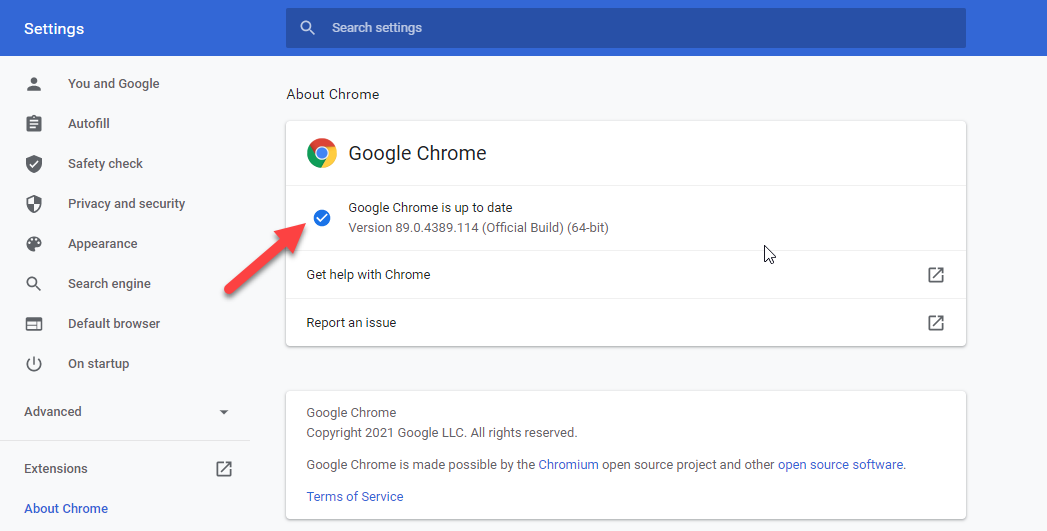Go to the About Chrome menu item
This screenshot has width=1047, height=531.
click(66, 508)
